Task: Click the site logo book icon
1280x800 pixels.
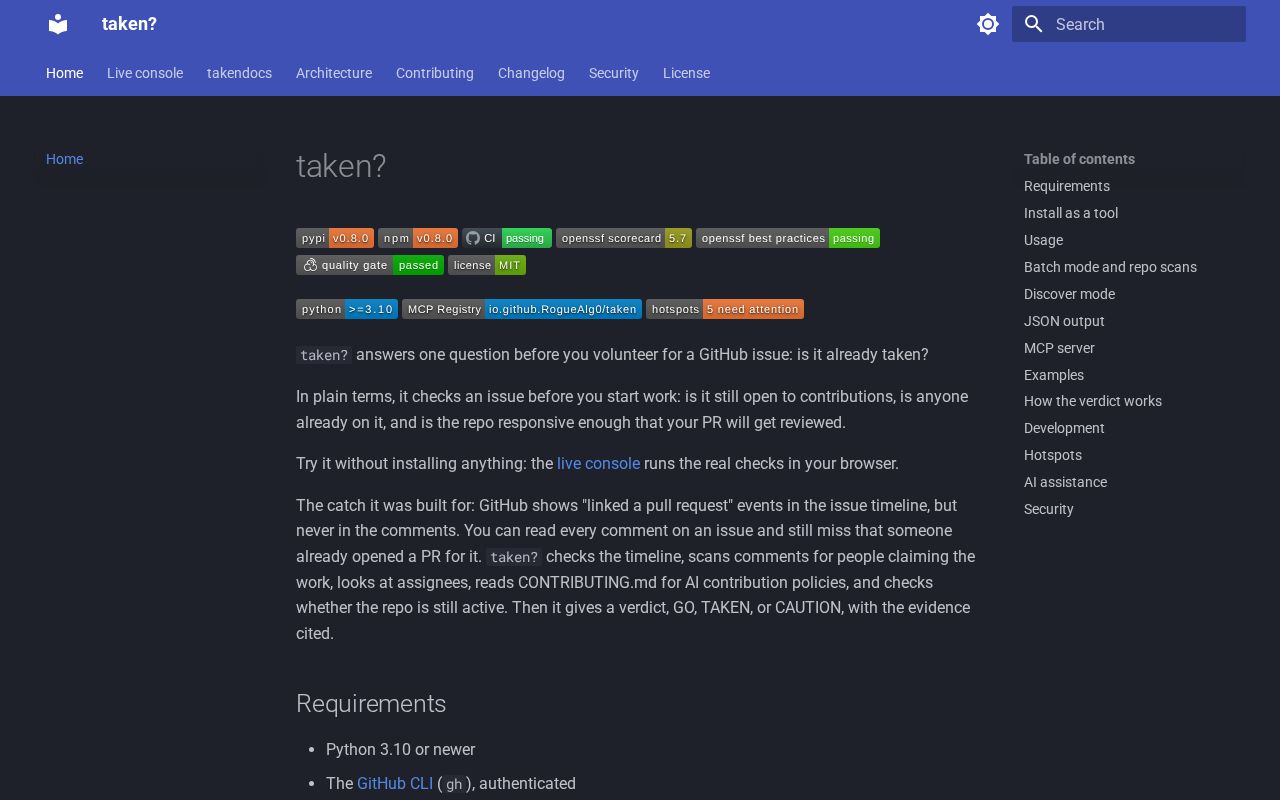Action: 58,24
